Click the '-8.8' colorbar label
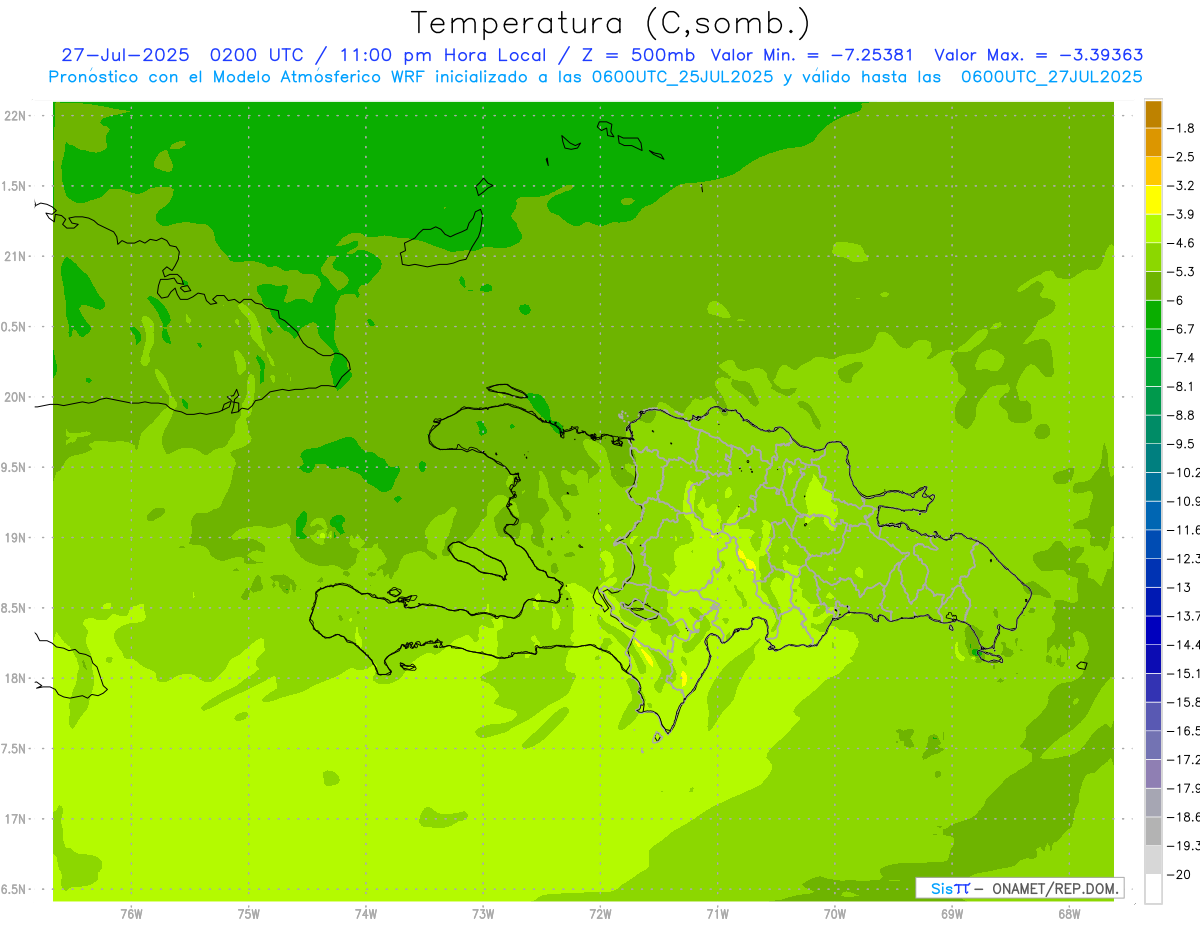 pyautogui.click(x=1182, y=415)
